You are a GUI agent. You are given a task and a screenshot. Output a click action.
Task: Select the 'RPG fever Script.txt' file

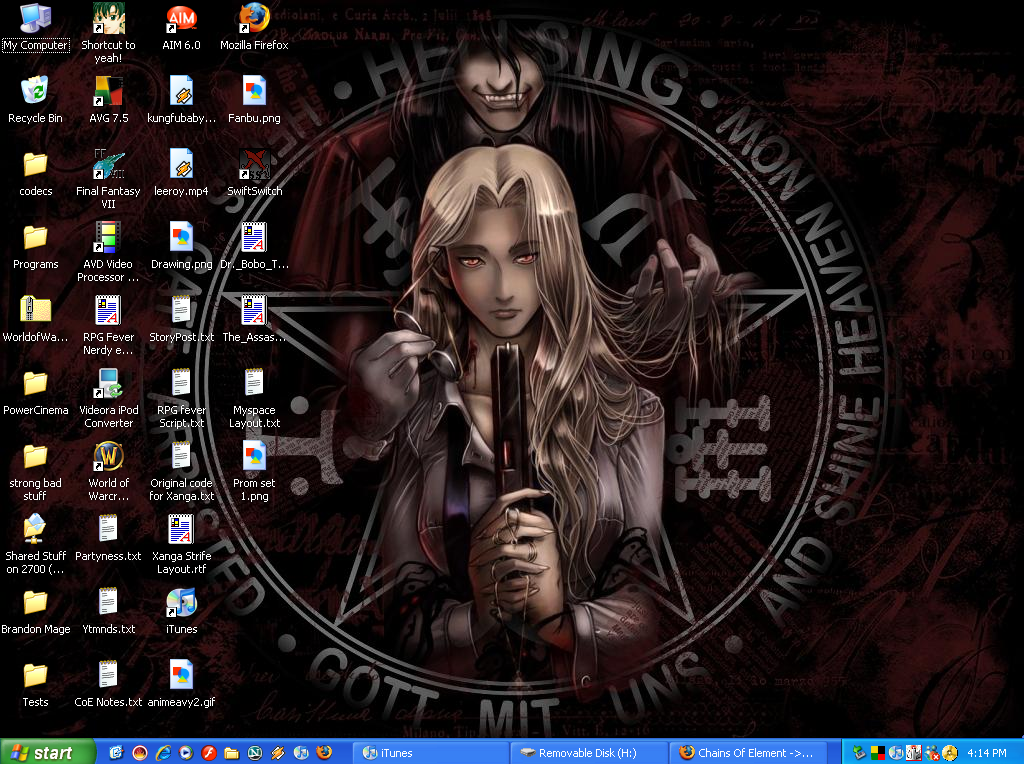pos(181,397)
